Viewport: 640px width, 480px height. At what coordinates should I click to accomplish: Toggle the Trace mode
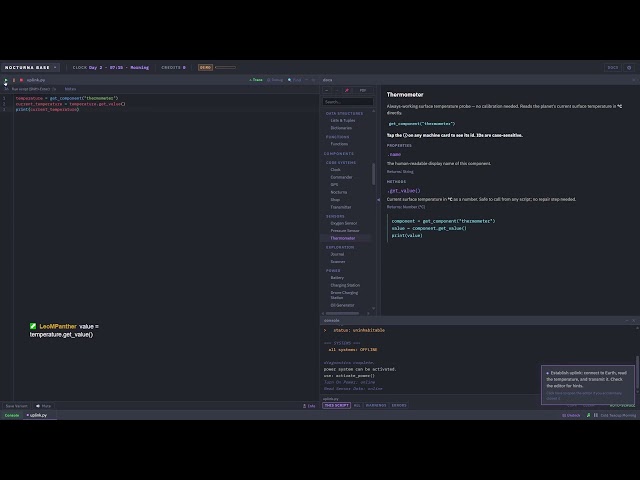pyautogui.click(x=256, y=80)
